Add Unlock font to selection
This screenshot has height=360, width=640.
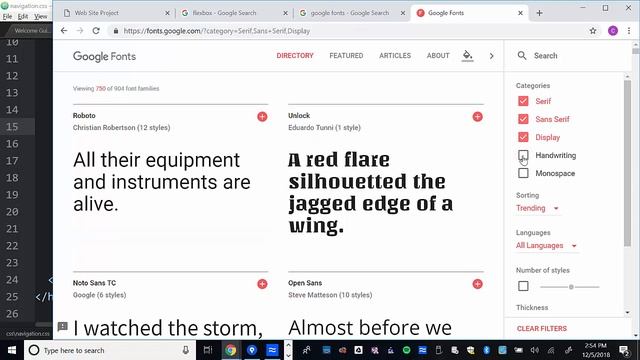[x=477, y=117]
